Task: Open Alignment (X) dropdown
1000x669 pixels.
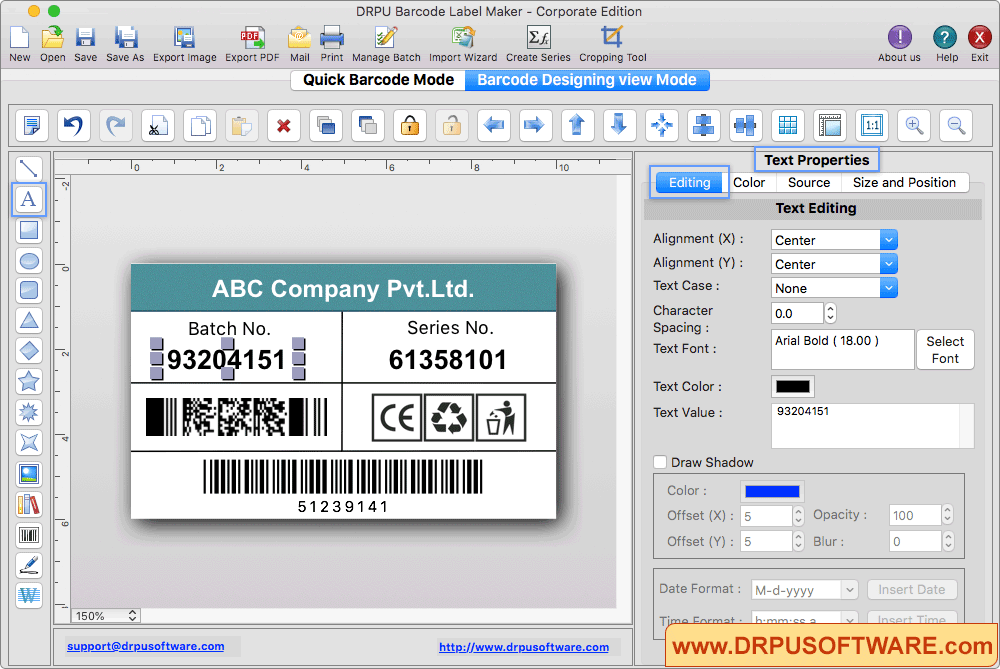Action: tap(834, 240)
